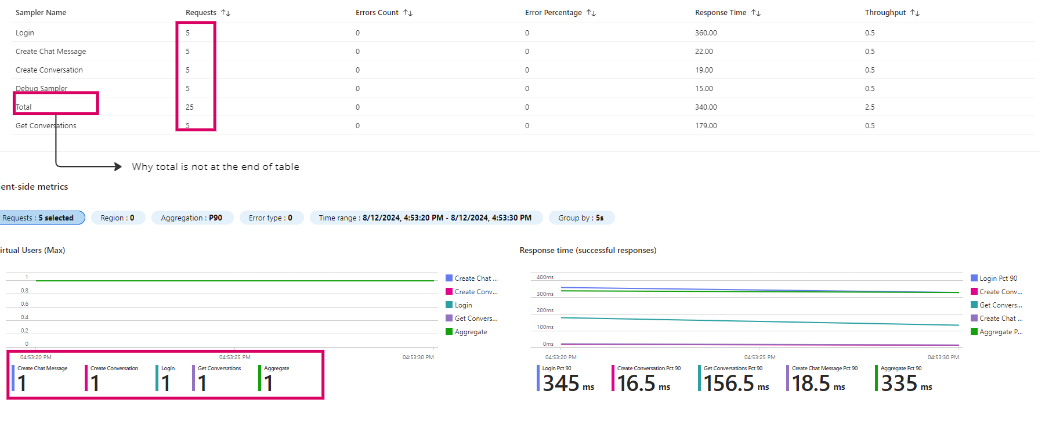The image size is (1047, 424).
Task: Click the Response time chart title
Action: click(x=588, y=250)
